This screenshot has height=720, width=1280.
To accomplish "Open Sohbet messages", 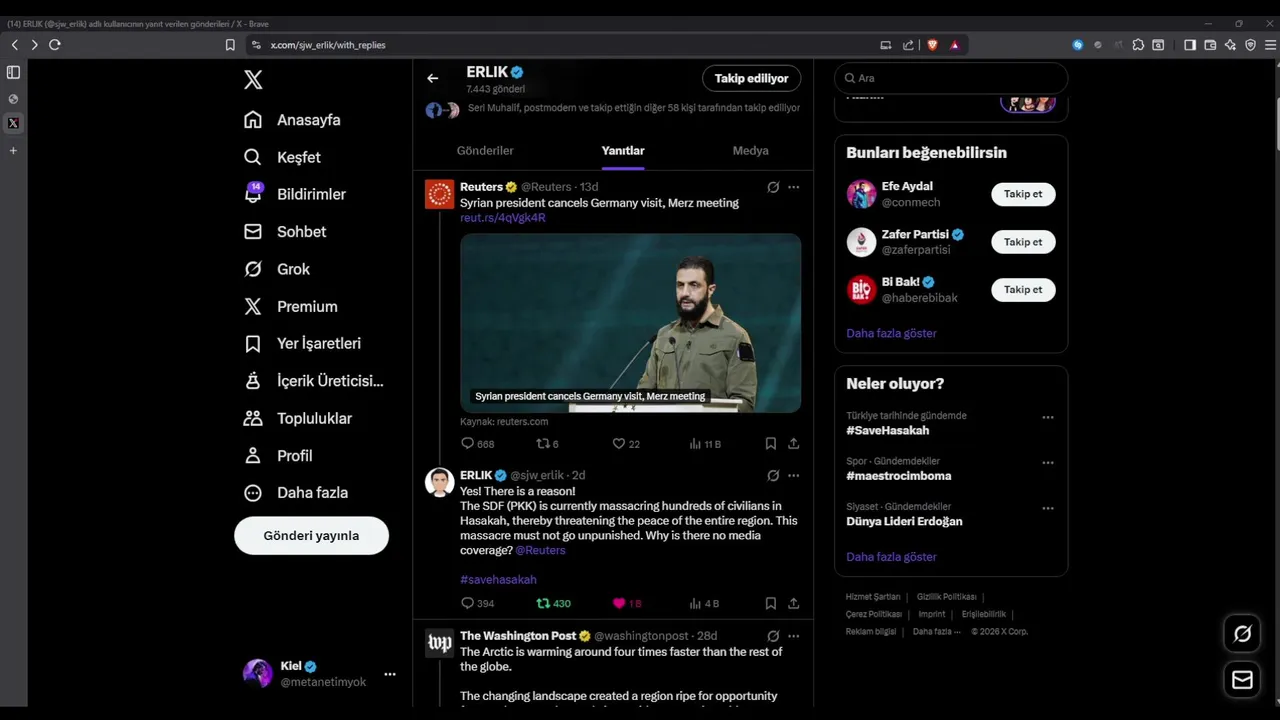I will click(x=285, y=231).
